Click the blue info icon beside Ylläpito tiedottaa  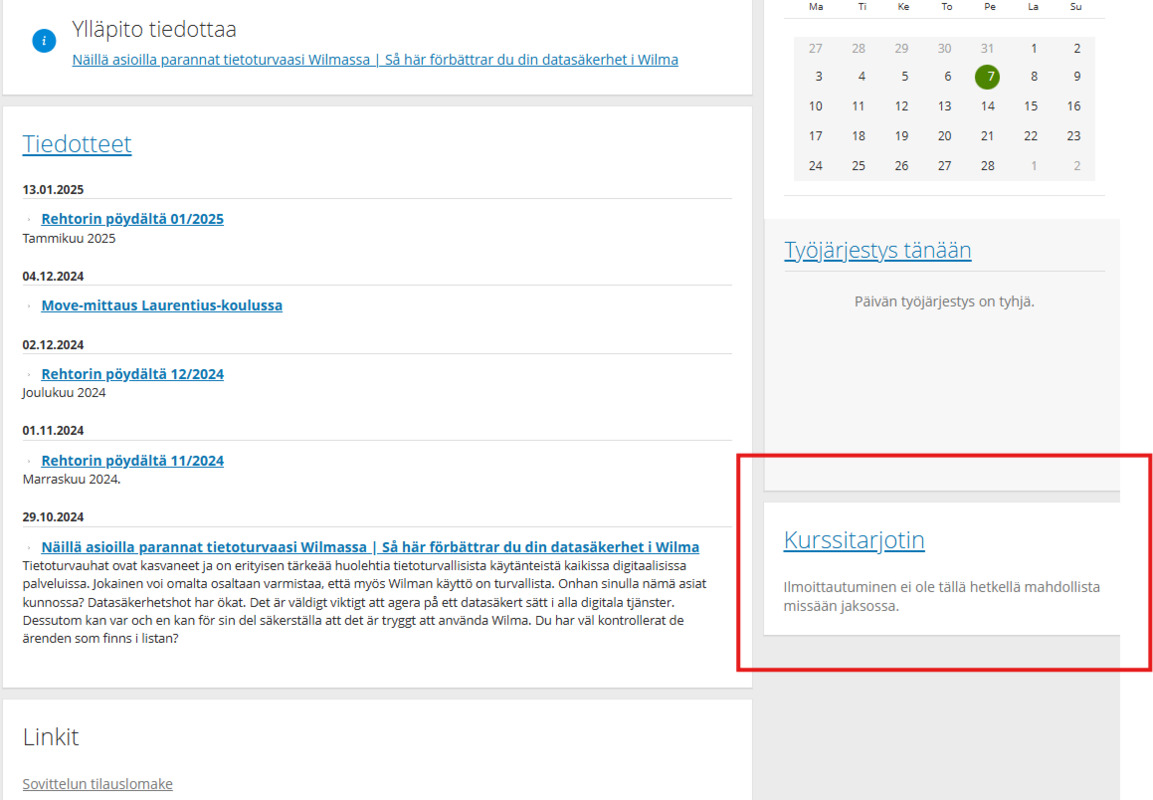(44, 41)
